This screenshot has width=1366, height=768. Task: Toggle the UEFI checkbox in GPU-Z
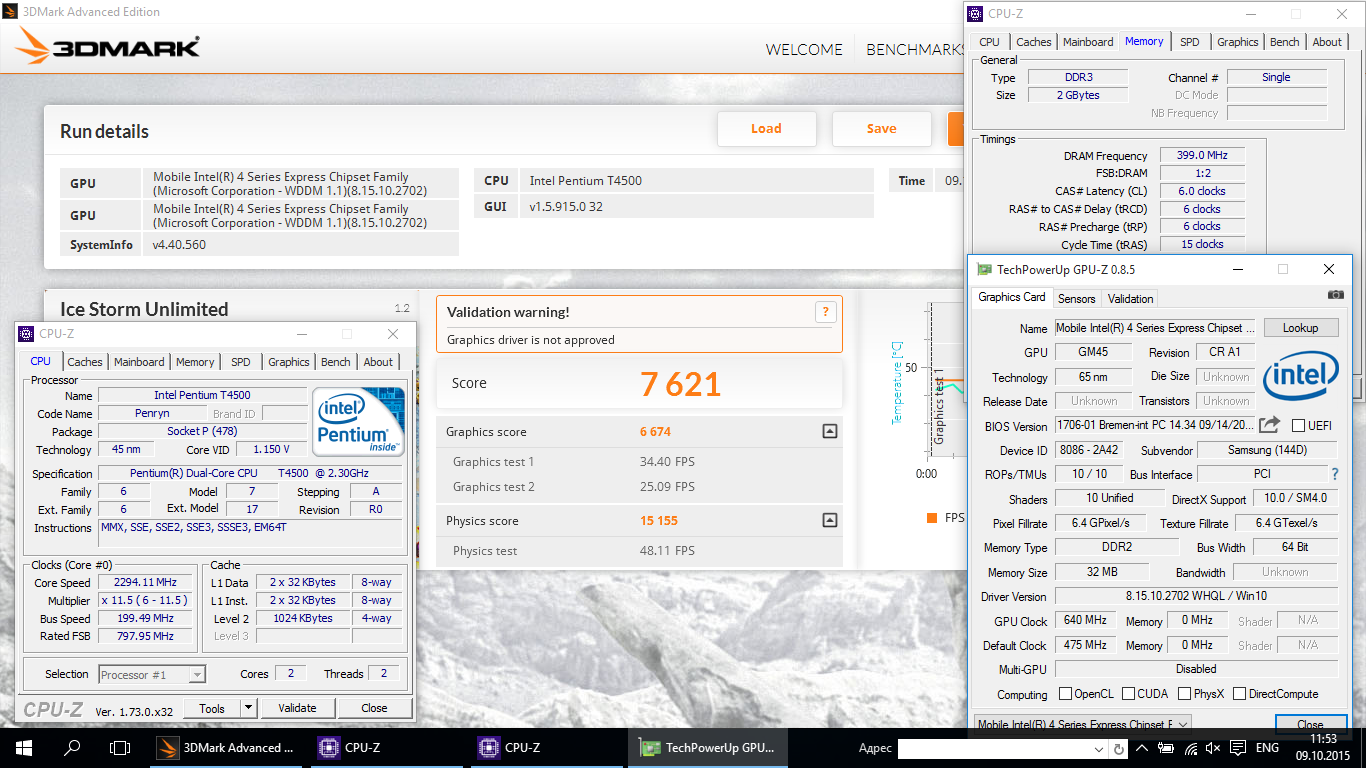tap(1299, 426)
